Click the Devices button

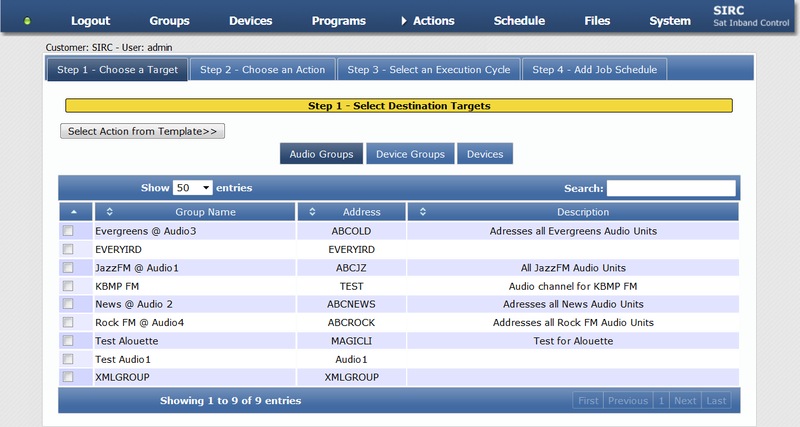485,154
